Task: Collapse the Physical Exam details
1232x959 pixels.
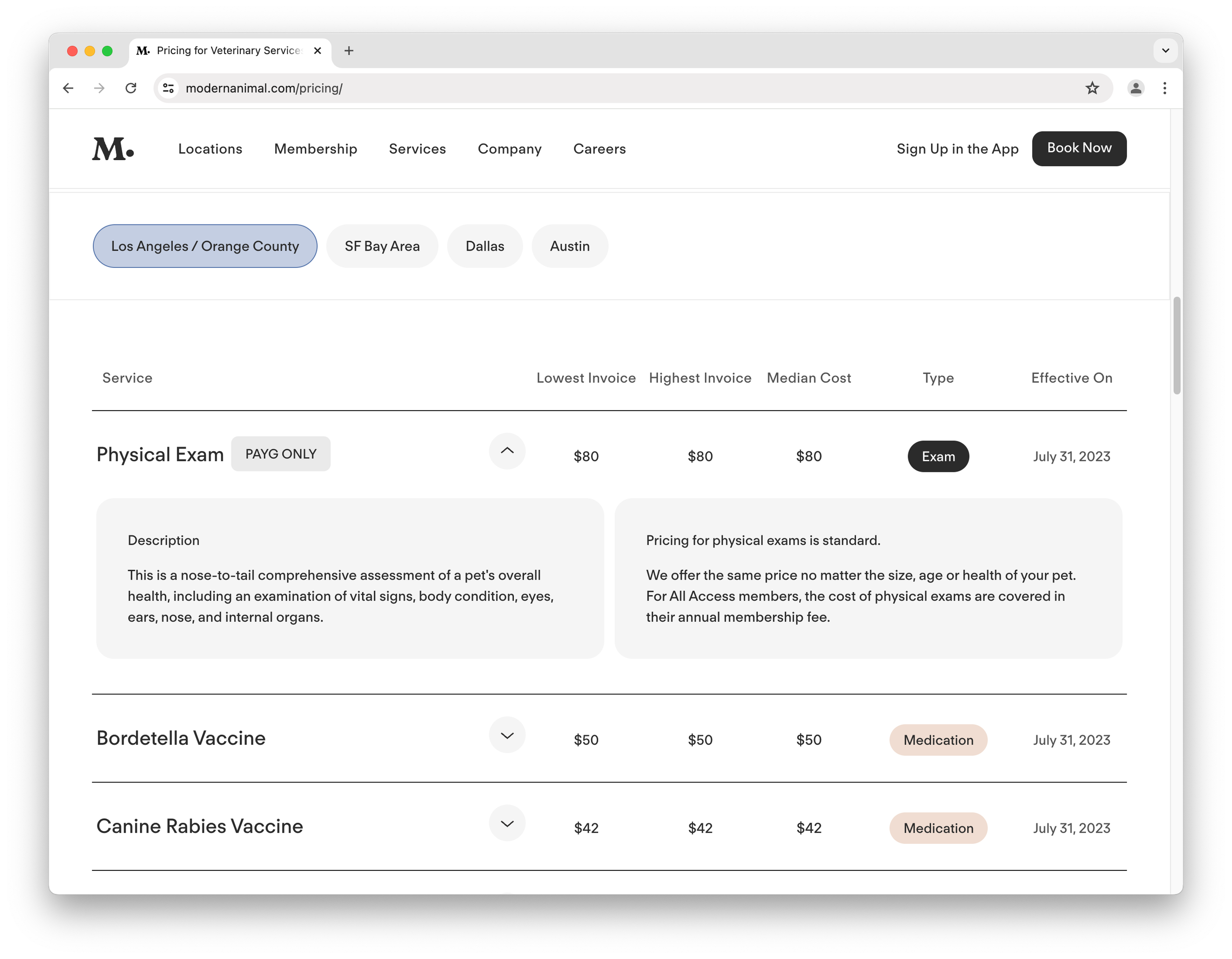Action: (x=506, y=451)
